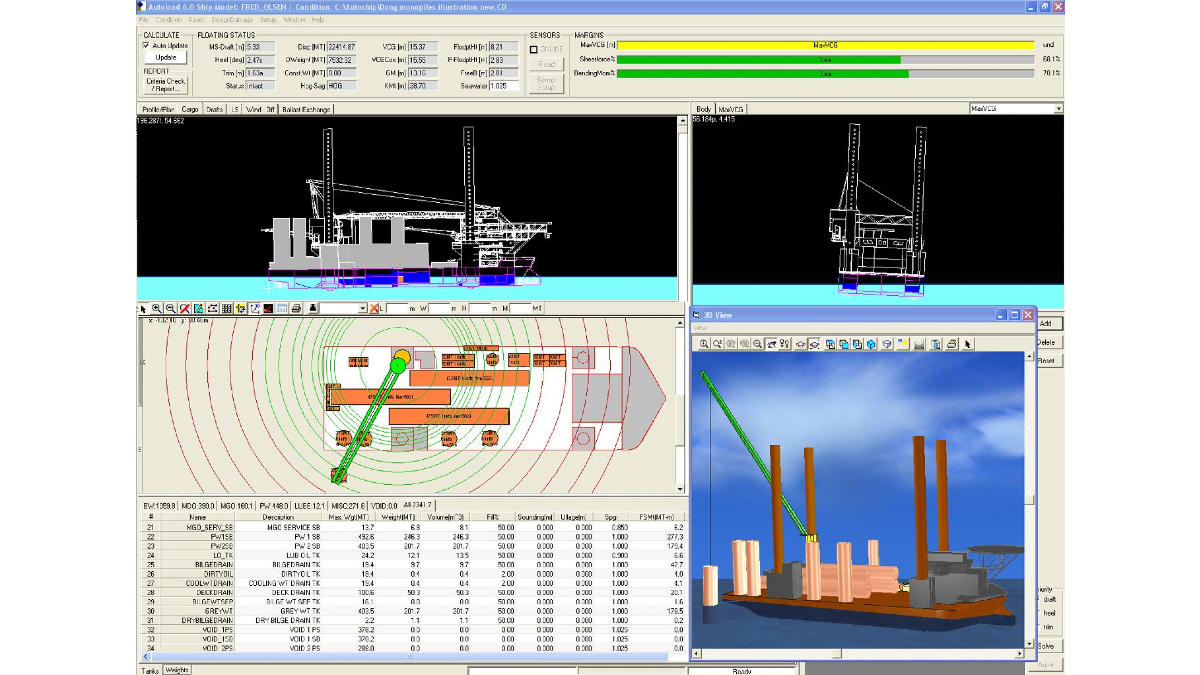Switch to the Weights tab at bottom

coord(177,669)
